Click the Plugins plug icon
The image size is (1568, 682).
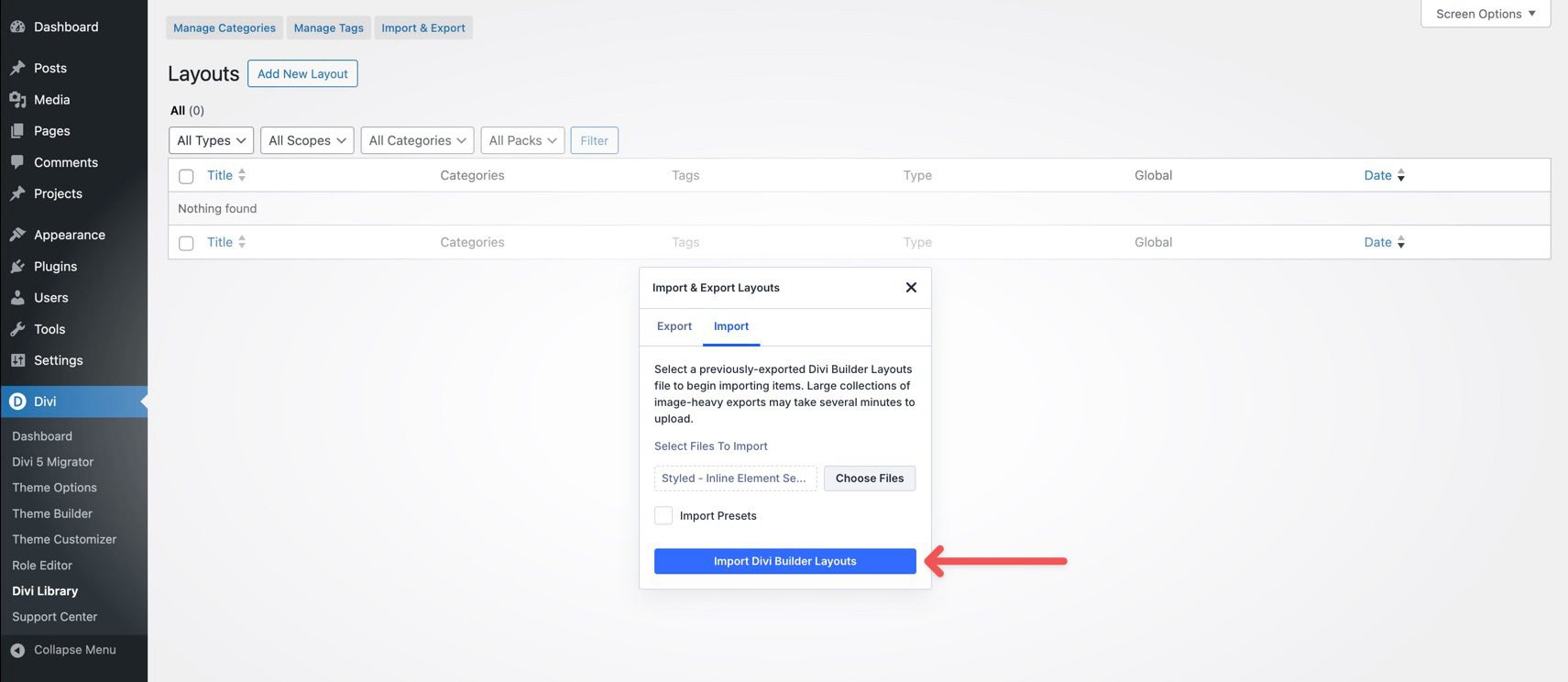pos(17,266)
